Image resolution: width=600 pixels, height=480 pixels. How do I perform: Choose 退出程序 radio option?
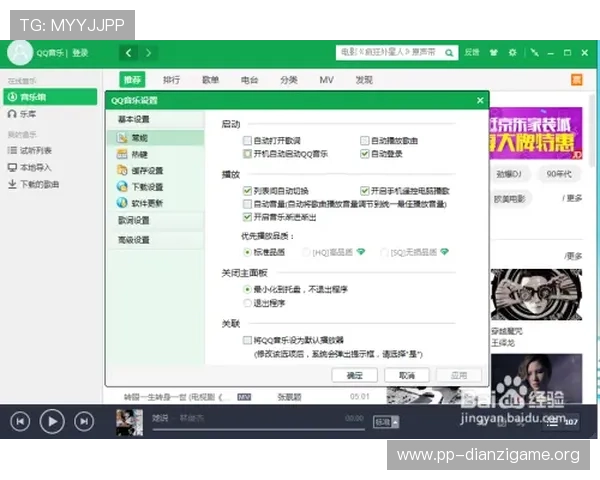(x=247, y=303)
